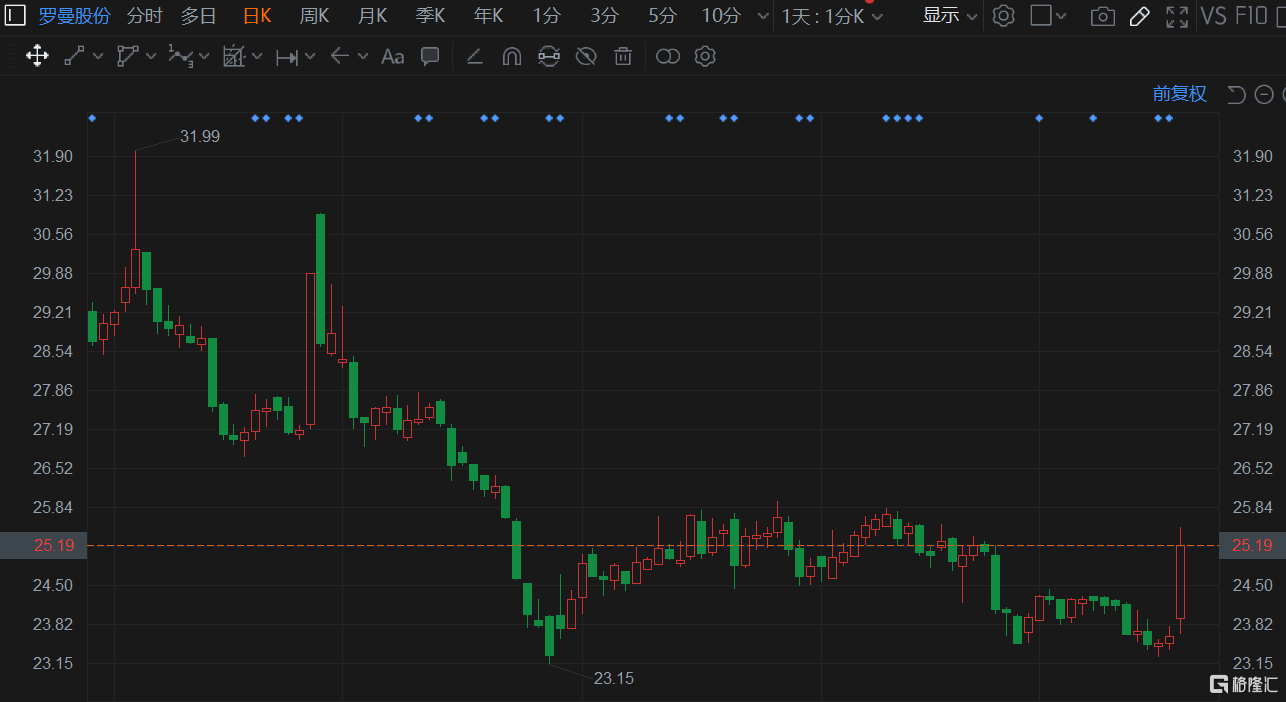Image resolution: width=1286 pixels, height=702 pixels.
Task: Expand the ruler measurement tool options
Action: point(257,57)
